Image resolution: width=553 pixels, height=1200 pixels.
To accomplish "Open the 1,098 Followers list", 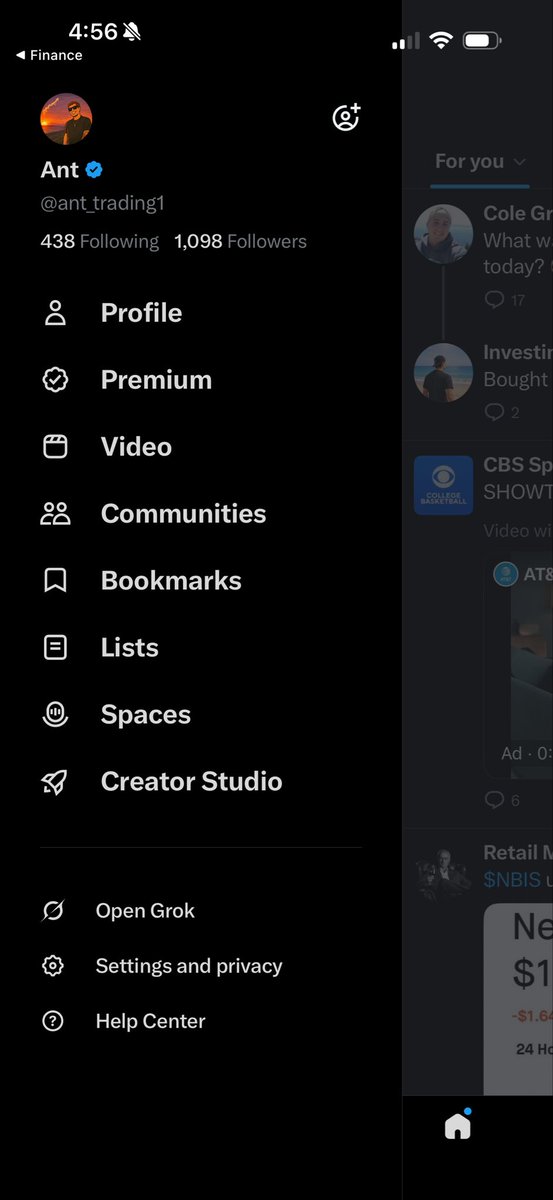I will click(x=240, y=241).
